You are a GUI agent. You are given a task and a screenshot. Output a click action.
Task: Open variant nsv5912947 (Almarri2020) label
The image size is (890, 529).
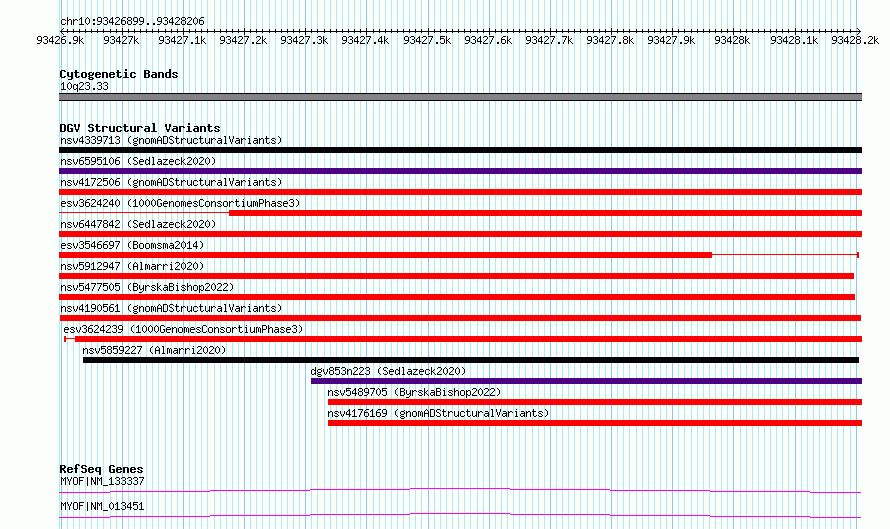pos(132,266)
